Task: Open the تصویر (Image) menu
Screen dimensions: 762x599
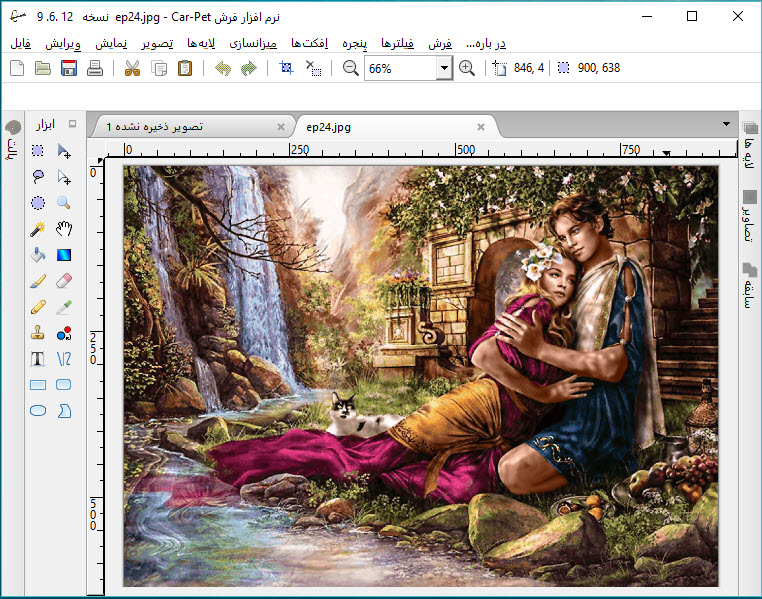Action: 157,44
